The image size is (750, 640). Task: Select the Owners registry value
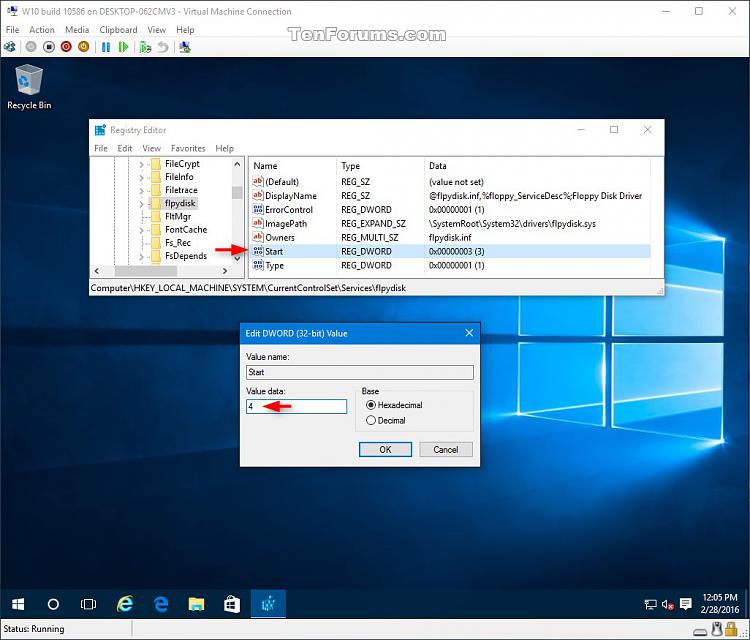coord(280,237)
